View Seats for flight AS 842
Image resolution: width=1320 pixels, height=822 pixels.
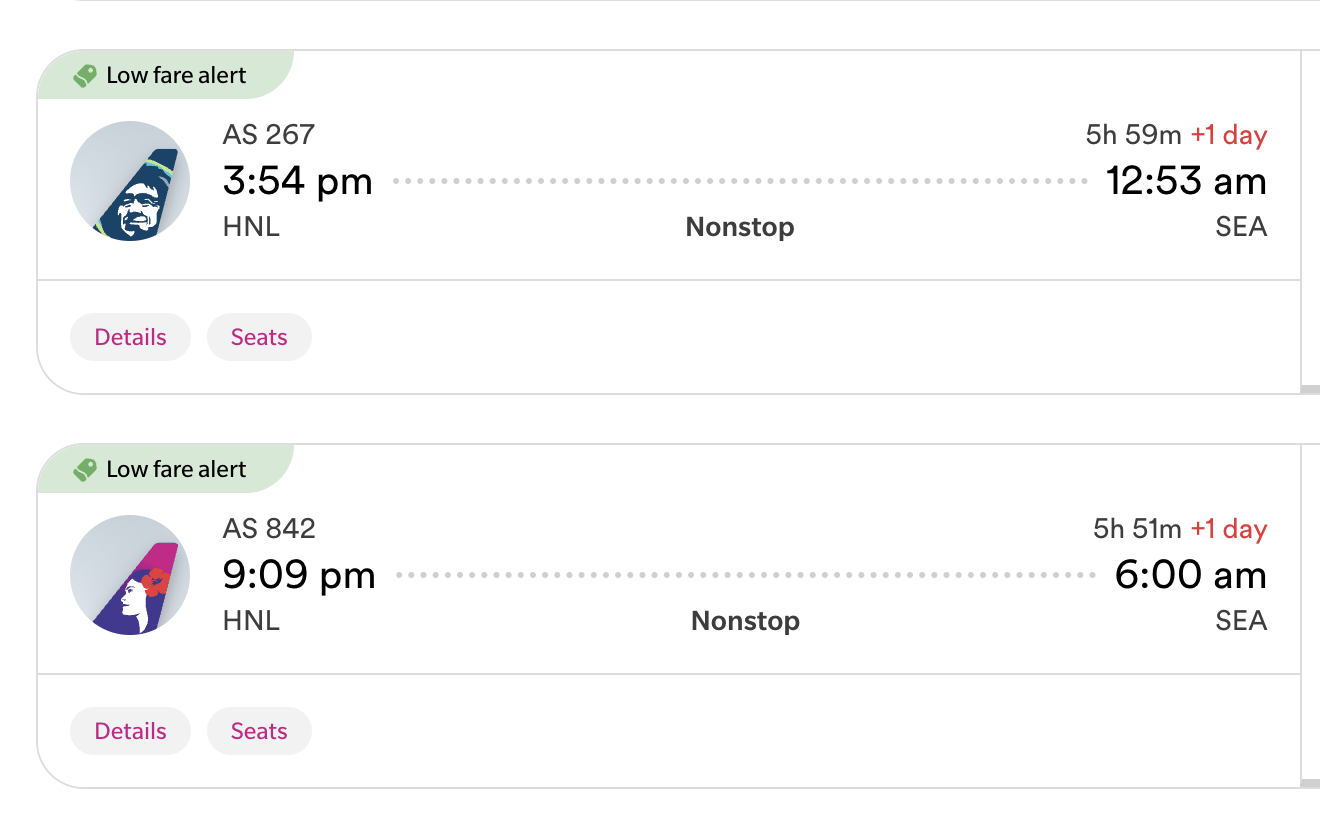click(259, 732)
